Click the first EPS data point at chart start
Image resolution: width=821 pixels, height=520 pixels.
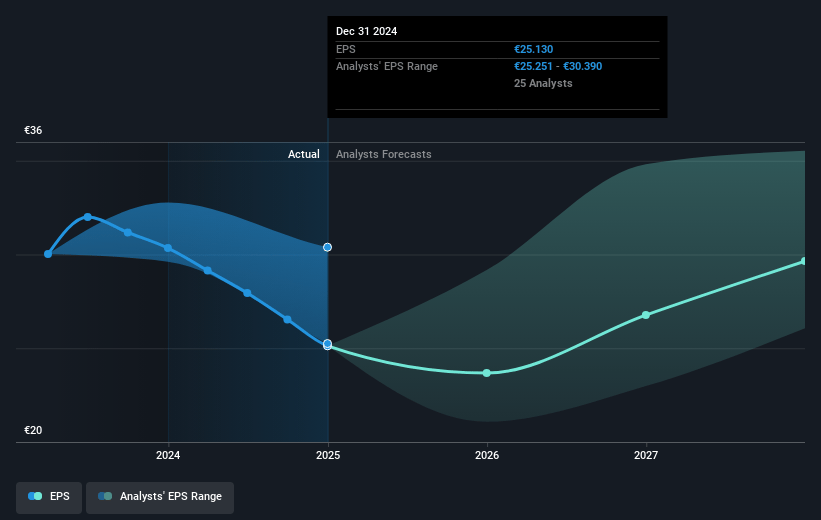point(48,254)
